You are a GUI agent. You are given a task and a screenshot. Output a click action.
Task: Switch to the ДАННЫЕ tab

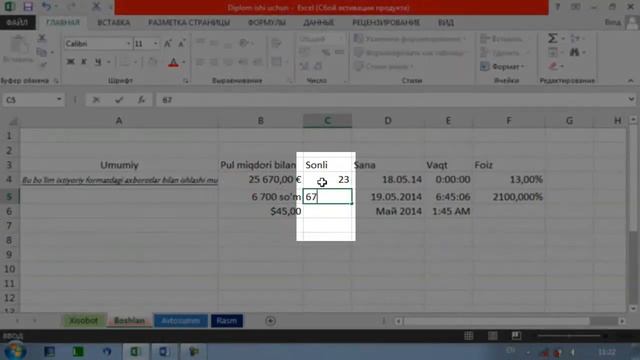point(318,22)
